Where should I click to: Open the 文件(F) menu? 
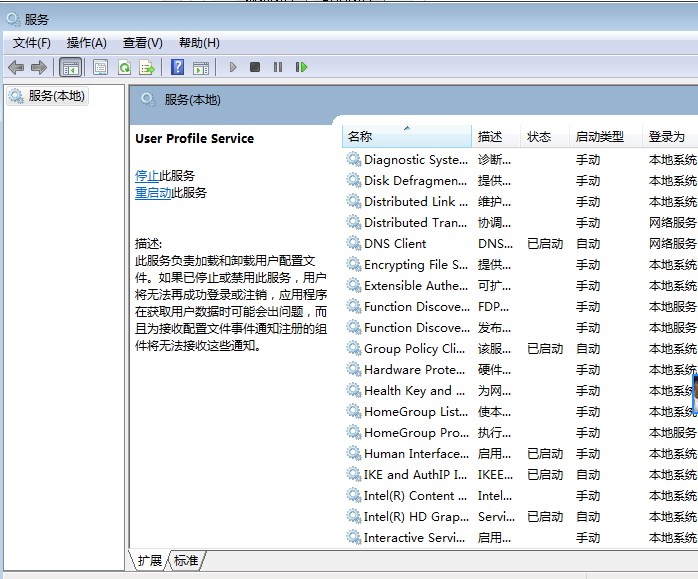pos(31,43)
